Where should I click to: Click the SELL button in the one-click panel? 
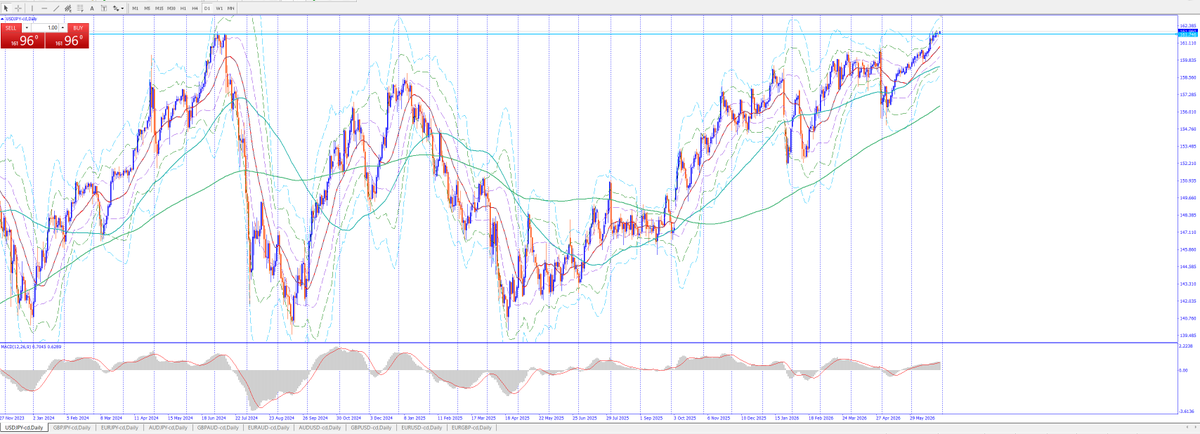tap(11, 28)
